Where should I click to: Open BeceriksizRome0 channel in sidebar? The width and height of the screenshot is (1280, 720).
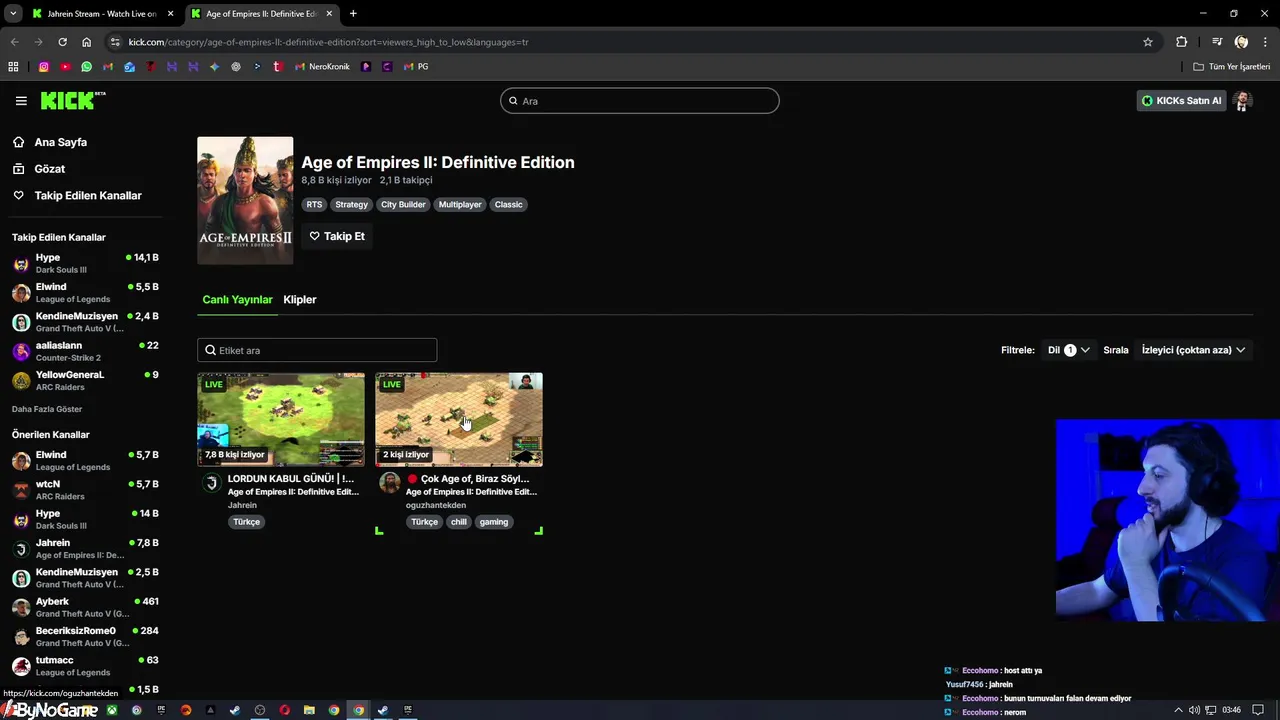coord(85,636)
